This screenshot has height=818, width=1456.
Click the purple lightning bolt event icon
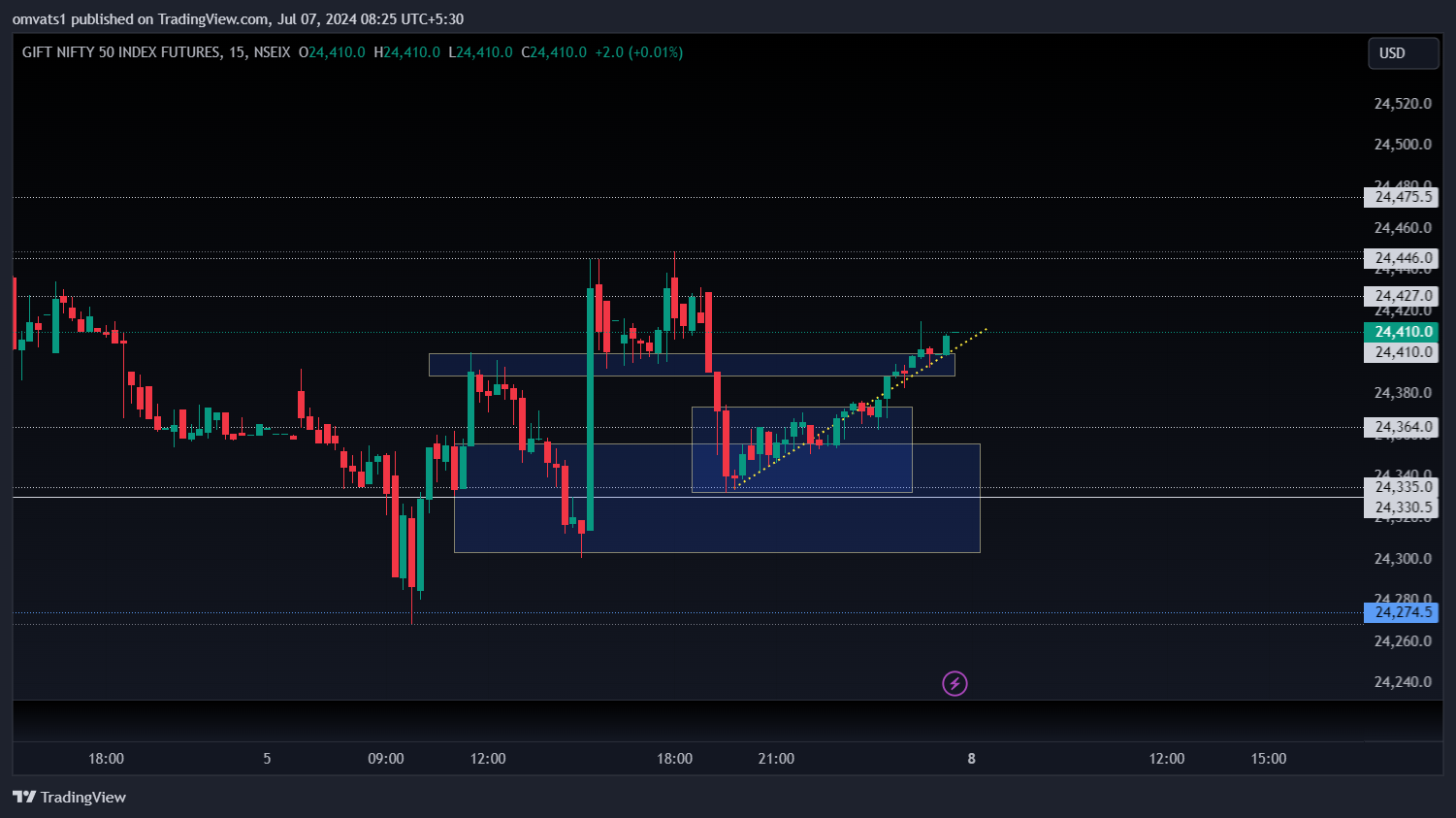tap(954, 683)
